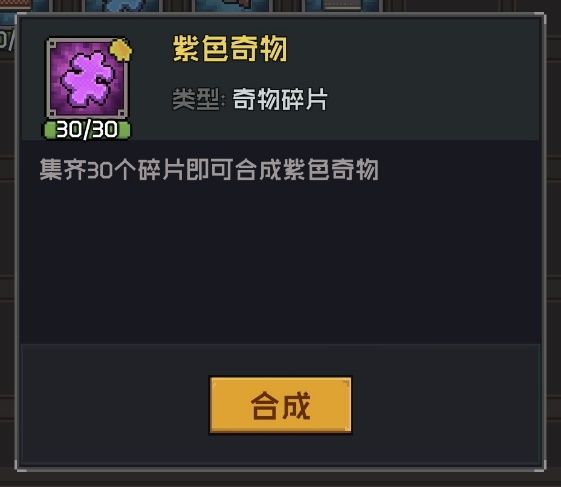The image size is (561, 487).
Task: Click green left cap of progress bar
Action: coord(49,130)
